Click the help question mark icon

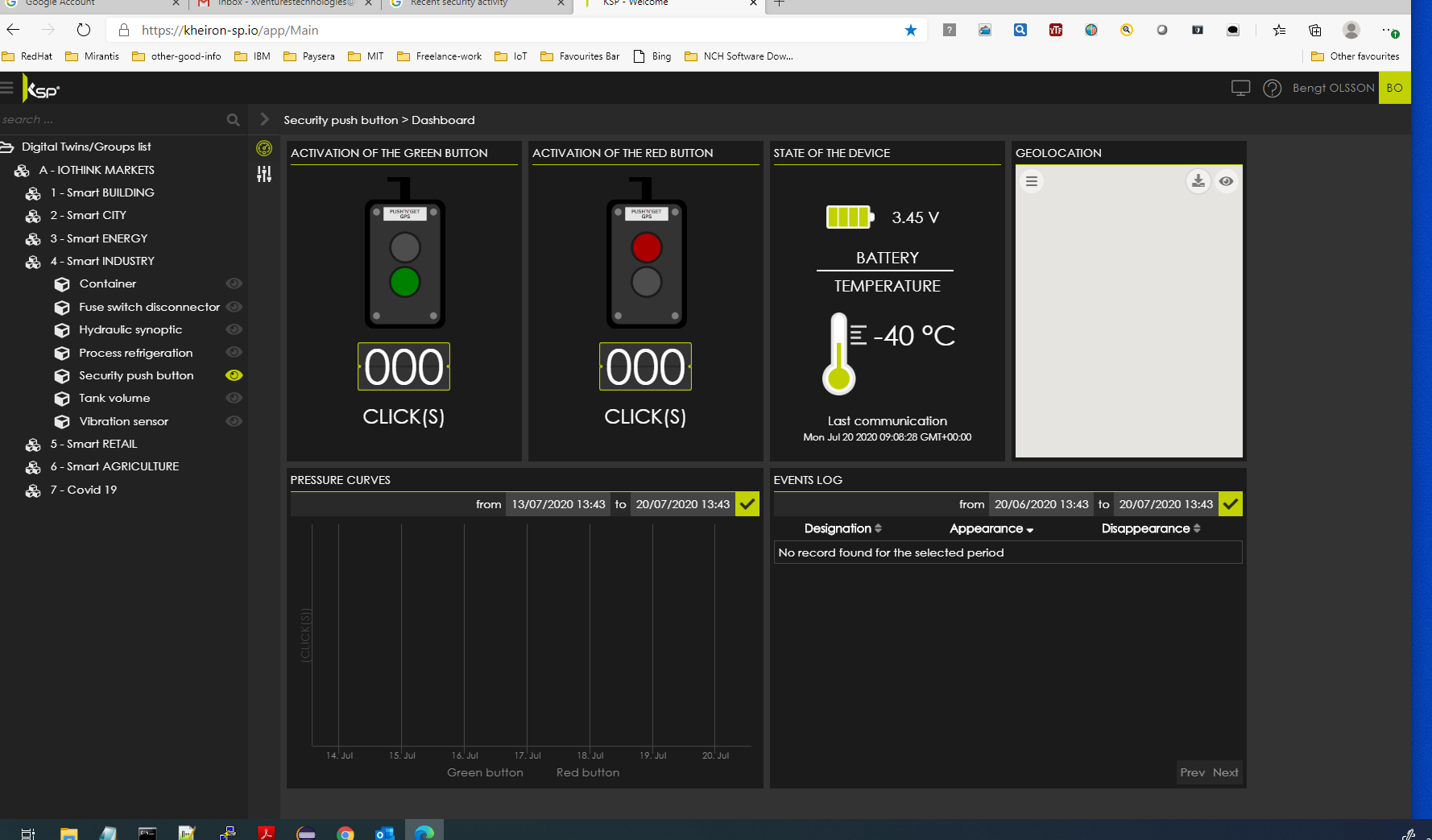(1272, 89)
